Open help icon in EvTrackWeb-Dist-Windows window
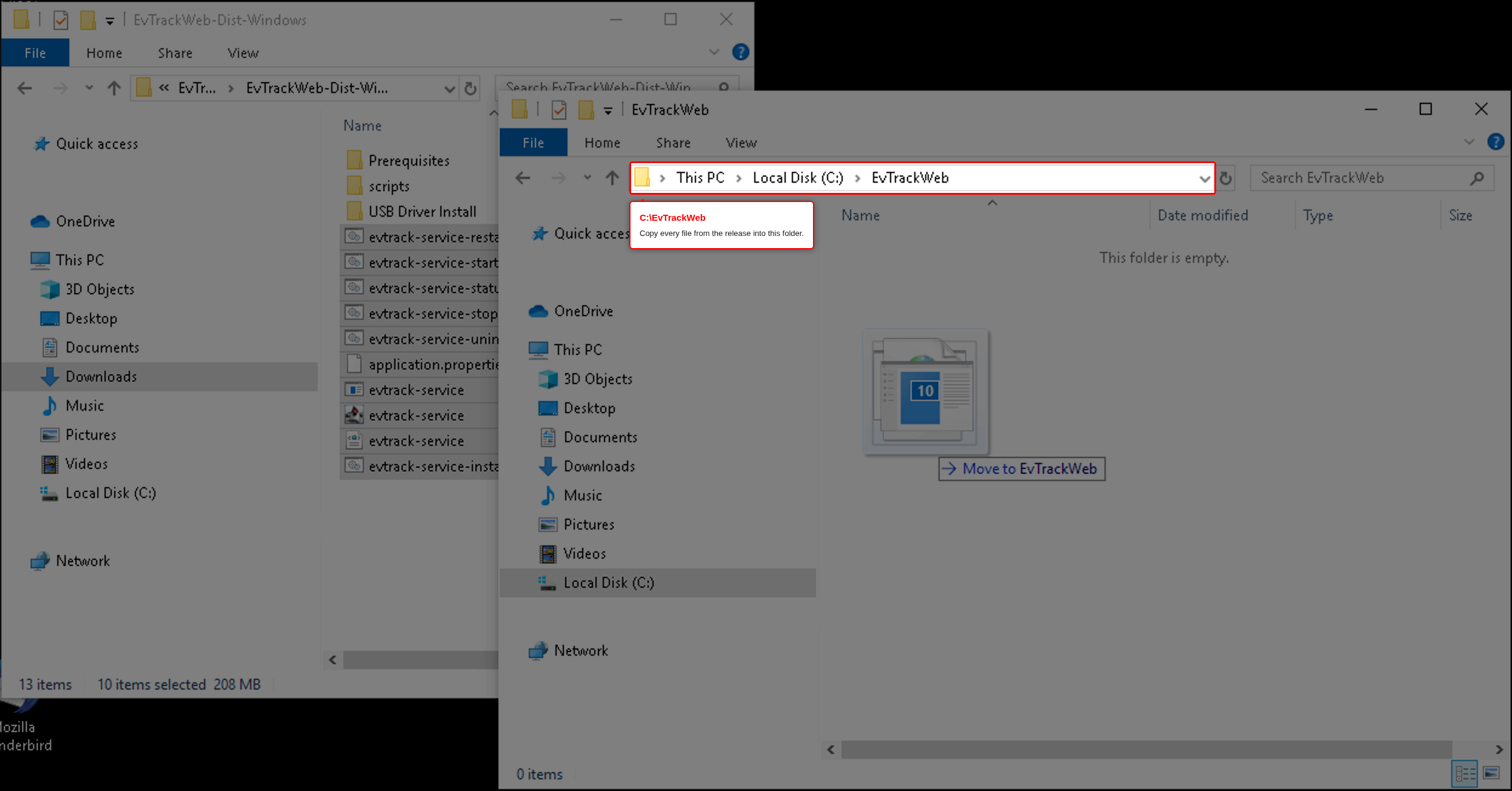1512x791 pixels. (740, 52)
